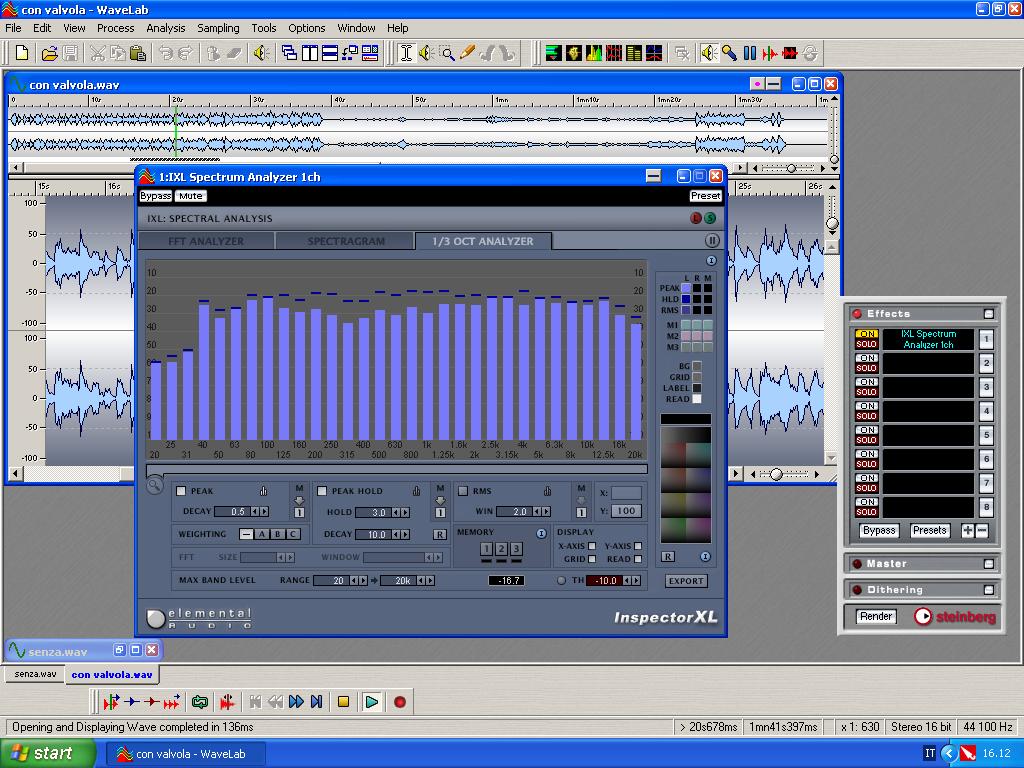Select the magnifier zoom tool in toolbar
The height and width of the screenshot is (768, 1024).
[x=447, y=53]
